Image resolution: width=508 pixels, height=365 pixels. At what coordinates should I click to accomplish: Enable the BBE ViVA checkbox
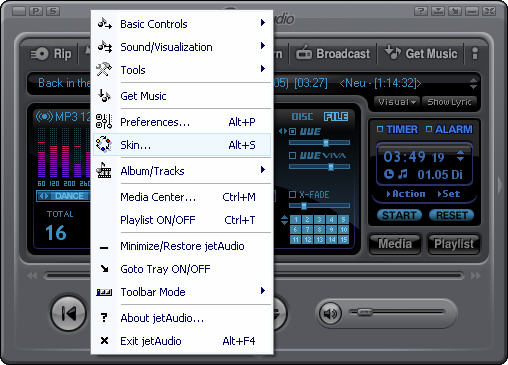click(x=292, y=156)
